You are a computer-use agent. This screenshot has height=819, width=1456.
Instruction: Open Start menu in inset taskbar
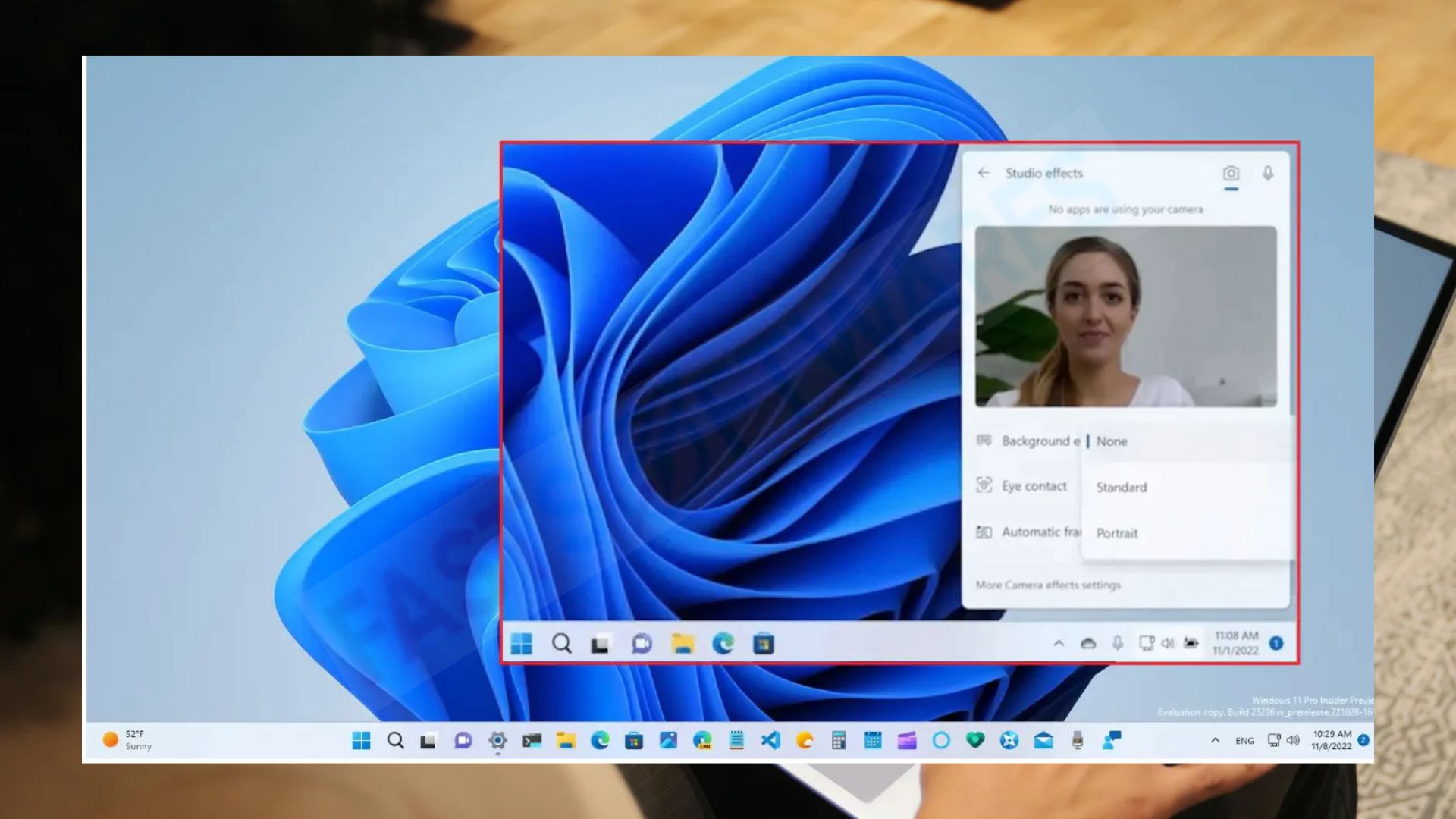point(522,644)
